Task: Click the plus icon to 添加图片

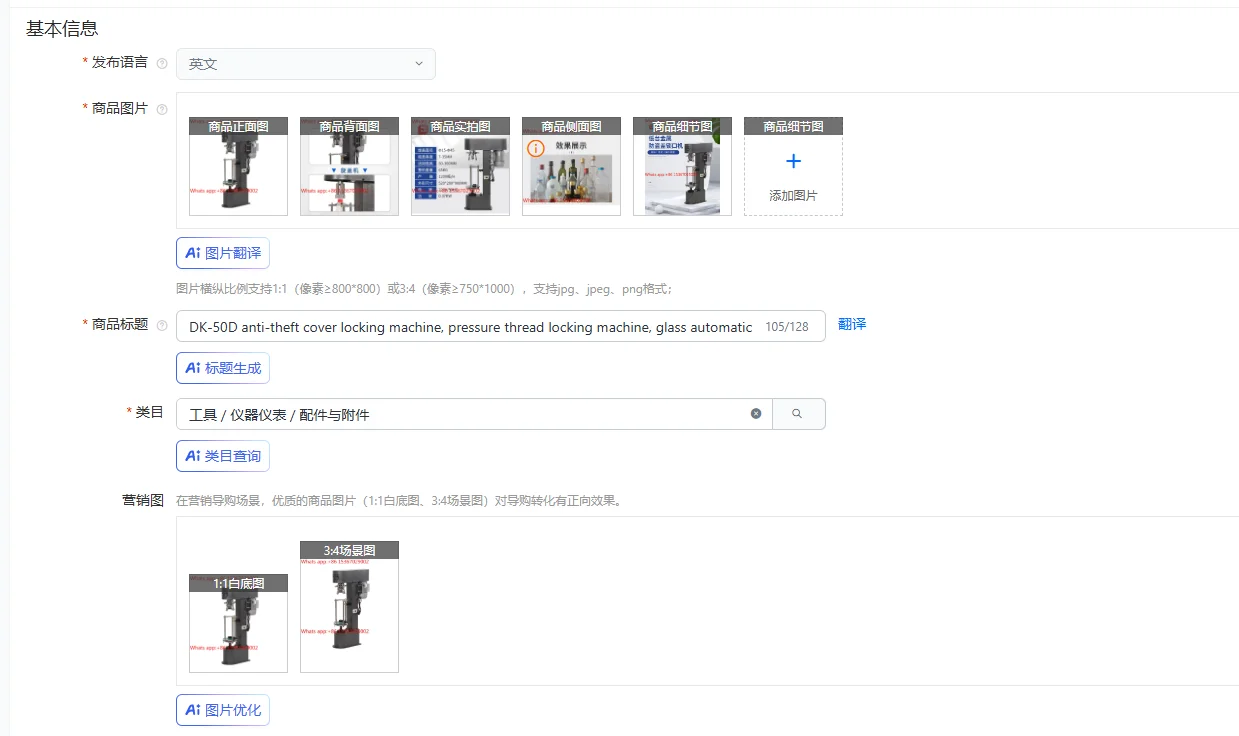Action: pyautogui.click(x=793, y=161)
